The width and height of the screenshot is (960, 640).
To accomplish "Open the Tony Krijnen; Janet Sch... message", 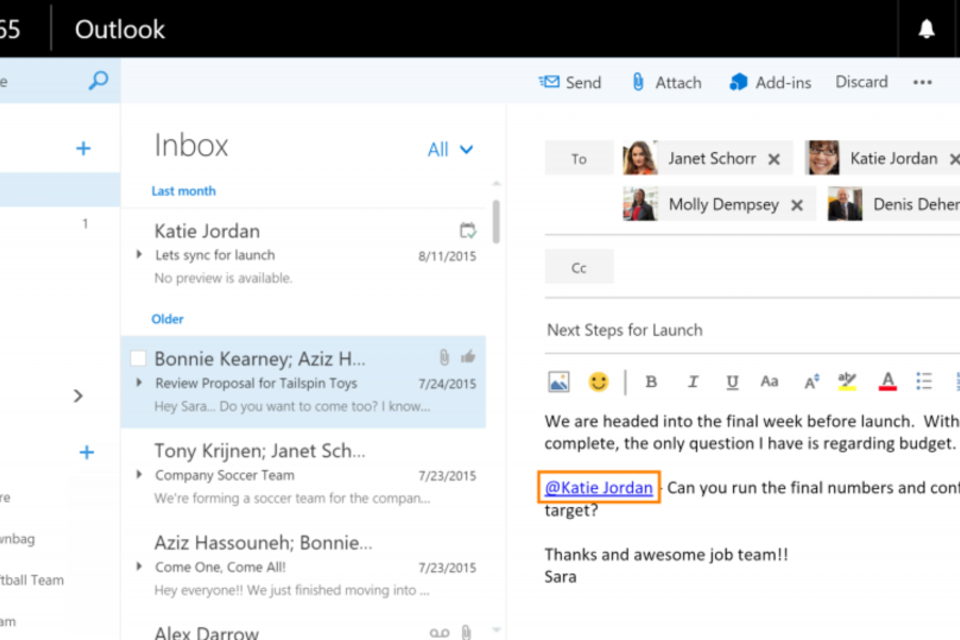I will coord(305,473).
